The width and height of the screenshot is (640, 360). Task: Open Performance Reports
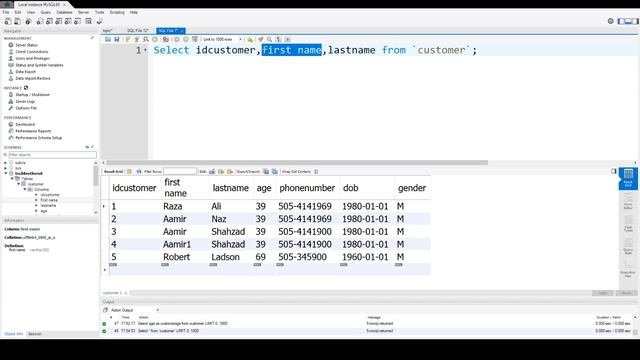click(33, 131)
